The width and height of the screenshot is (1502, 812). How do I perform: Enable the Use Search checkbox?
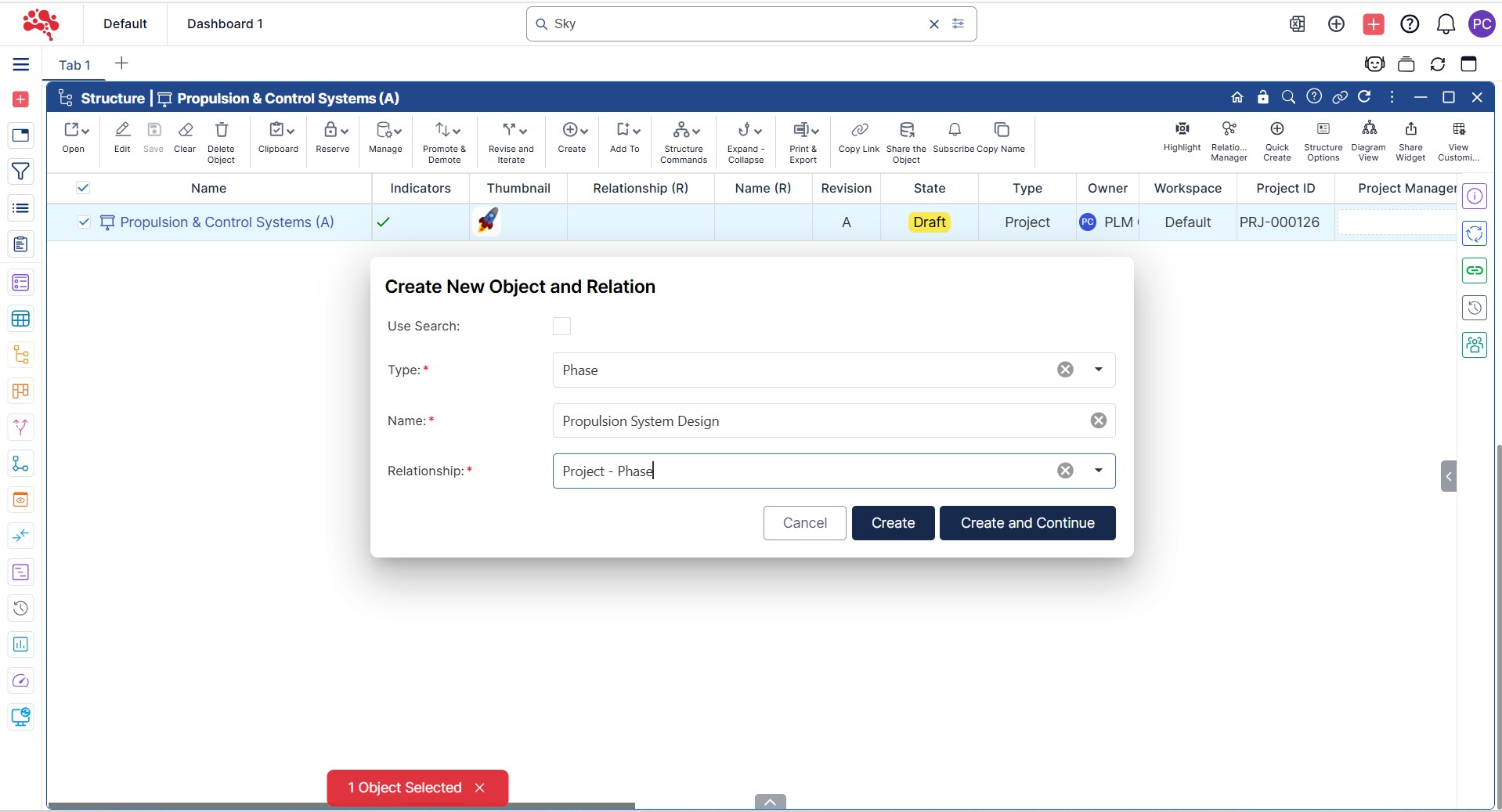(x=561, y=327)
